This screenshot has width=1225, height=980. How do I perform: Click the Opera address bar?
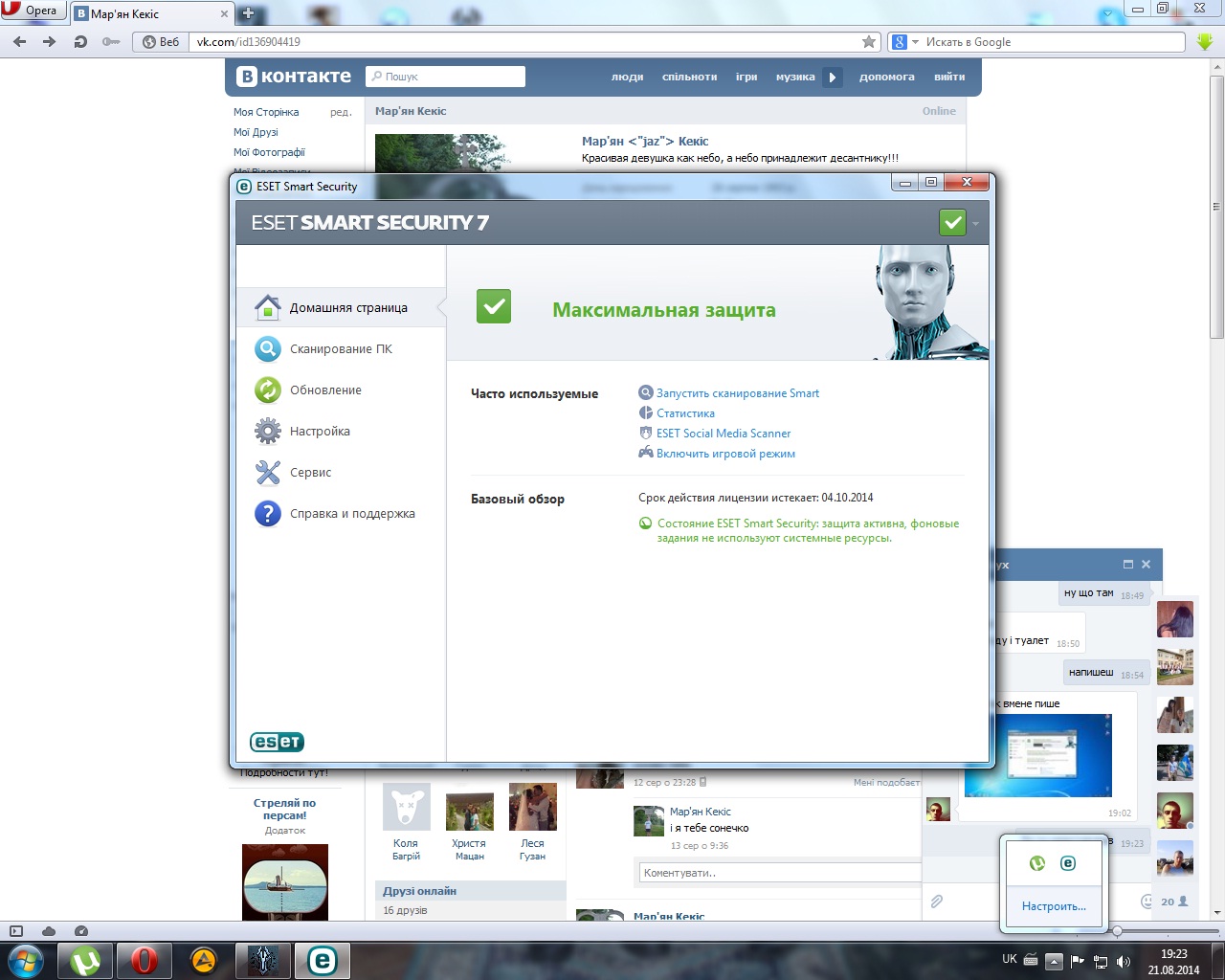[x=526, y=42]
